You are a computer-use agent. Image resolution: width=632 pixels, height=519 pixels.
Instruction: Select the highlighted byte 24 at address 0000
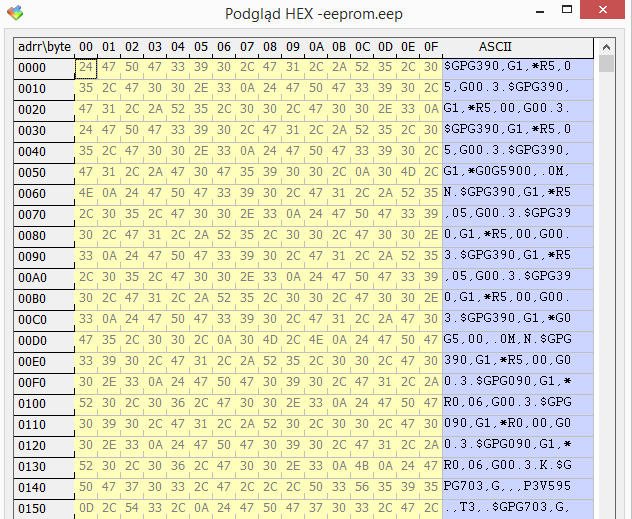tap(86, 67)
